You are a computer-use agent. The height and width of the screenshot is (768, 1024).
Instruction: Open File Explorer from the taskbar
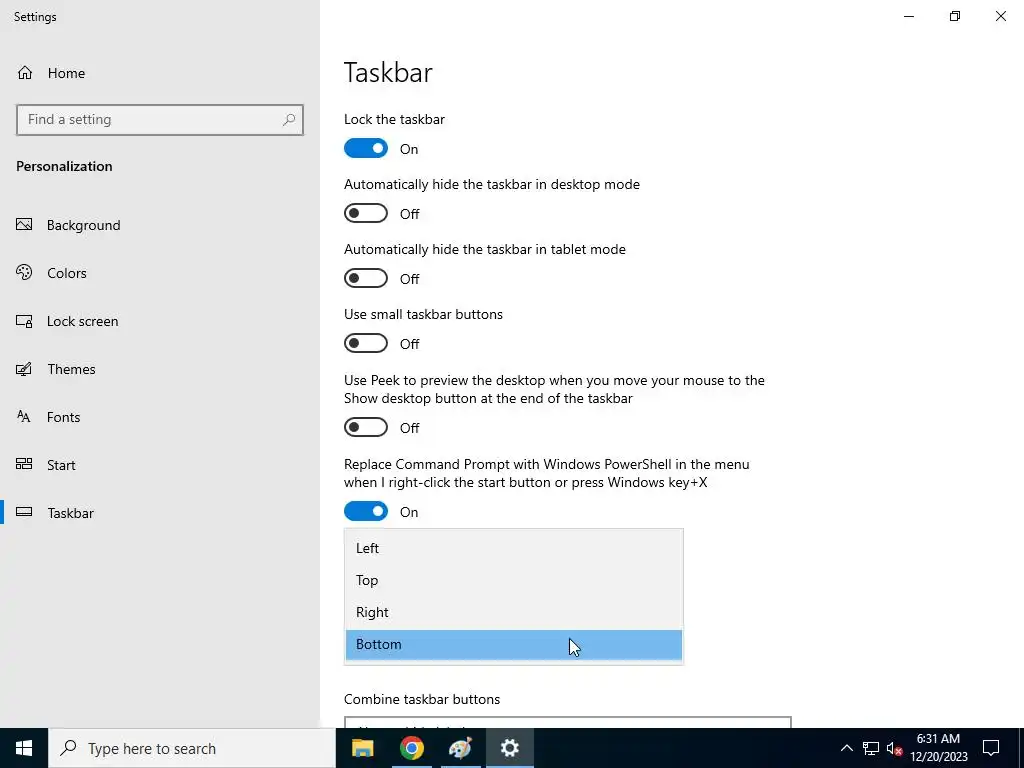(x=362, y=748)
